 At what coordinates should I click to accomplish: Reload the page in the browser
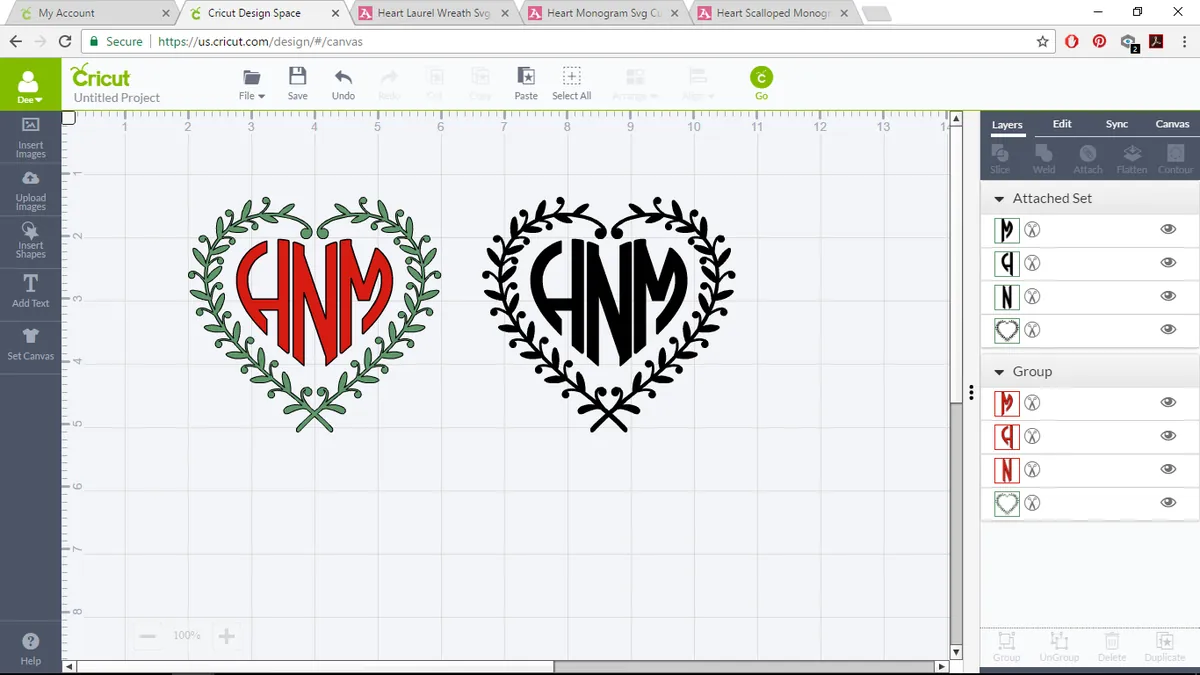tap(65, 42)
